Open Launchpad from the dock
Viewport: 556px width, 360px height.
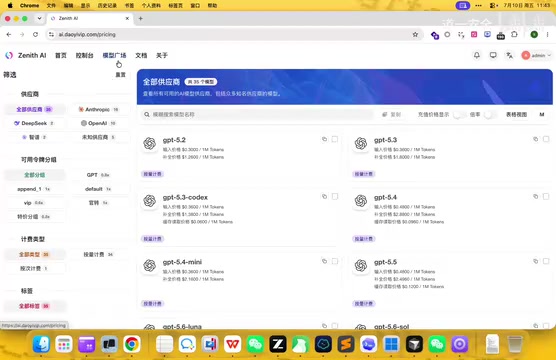coord(64,344)
